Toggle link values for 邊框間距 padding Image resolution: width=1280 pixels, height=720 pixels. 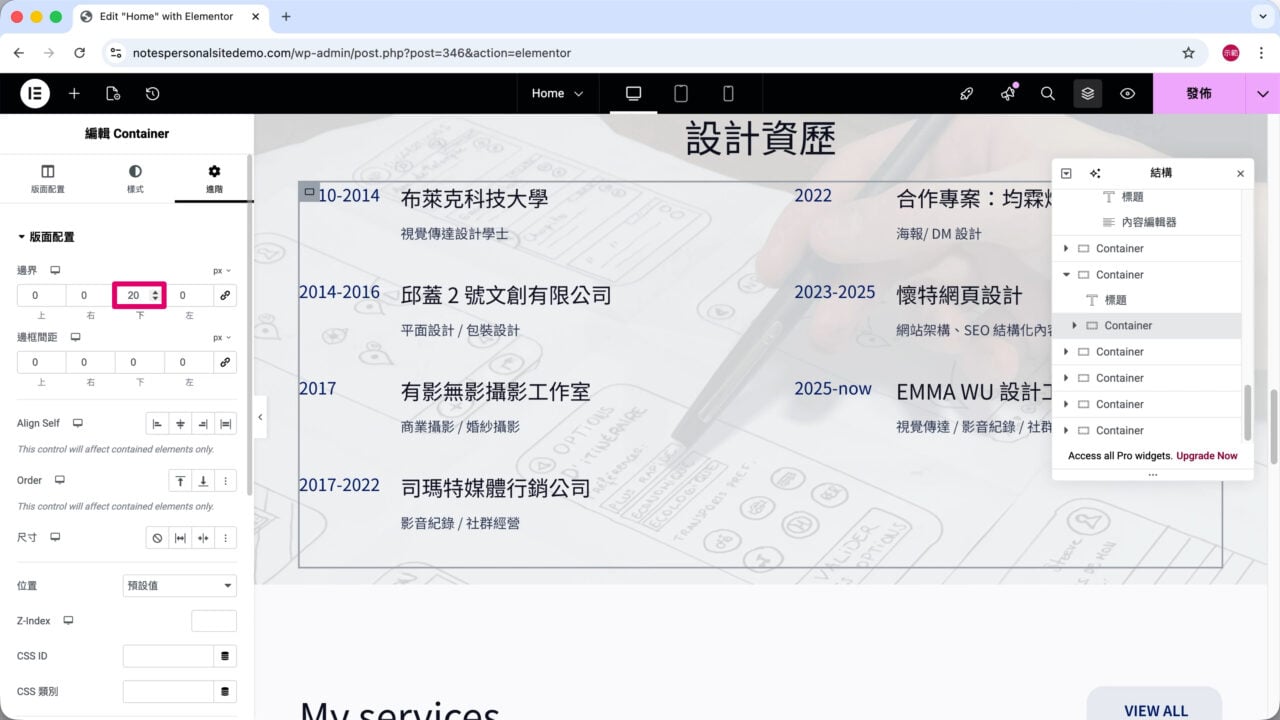225,362
